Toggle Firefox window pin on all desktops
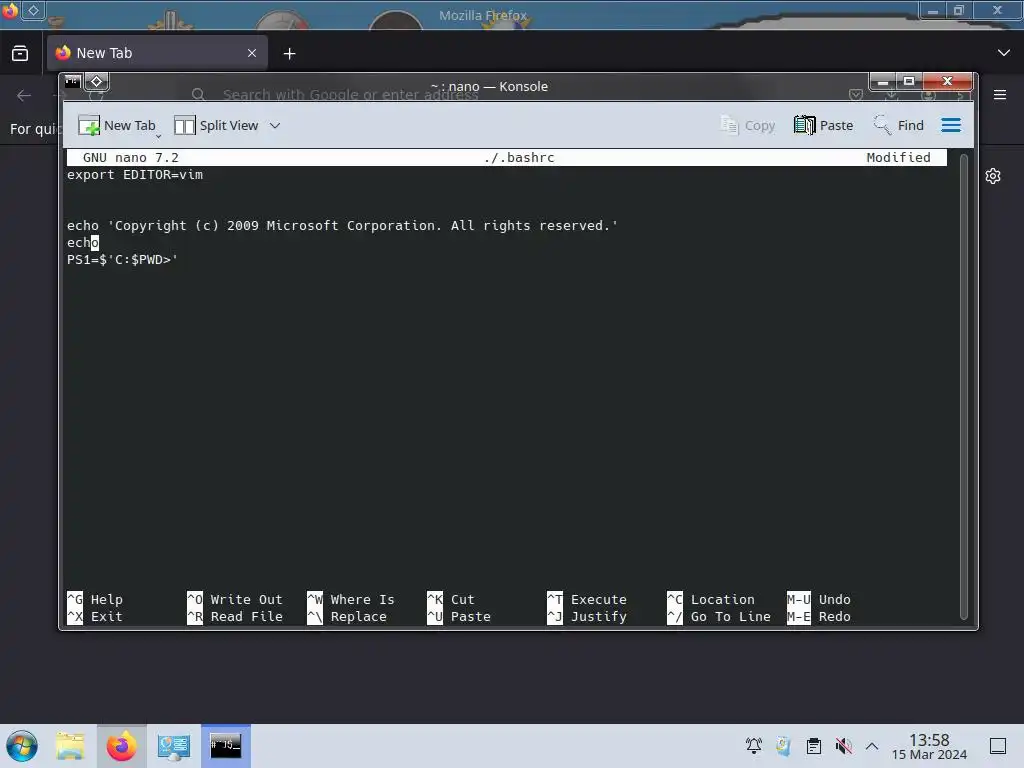This screenshot has height=768, width=1024. pyautogui.click(x=33, y=10)
